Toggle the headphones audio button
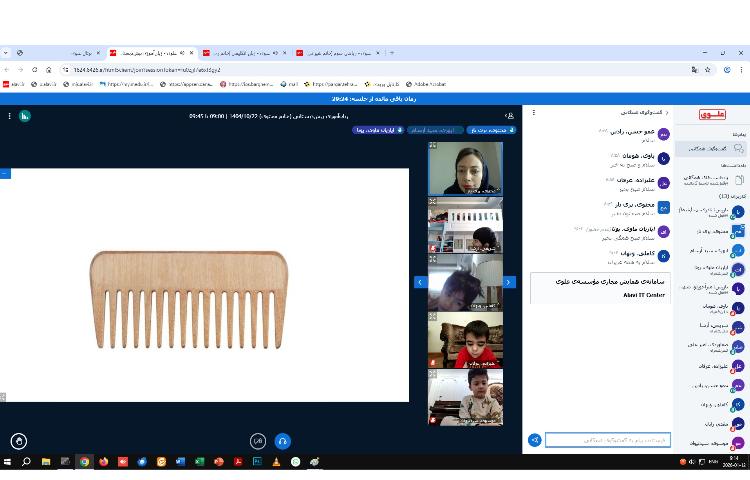The width and height of the screenshot is (750, 480). coord(282,441)
